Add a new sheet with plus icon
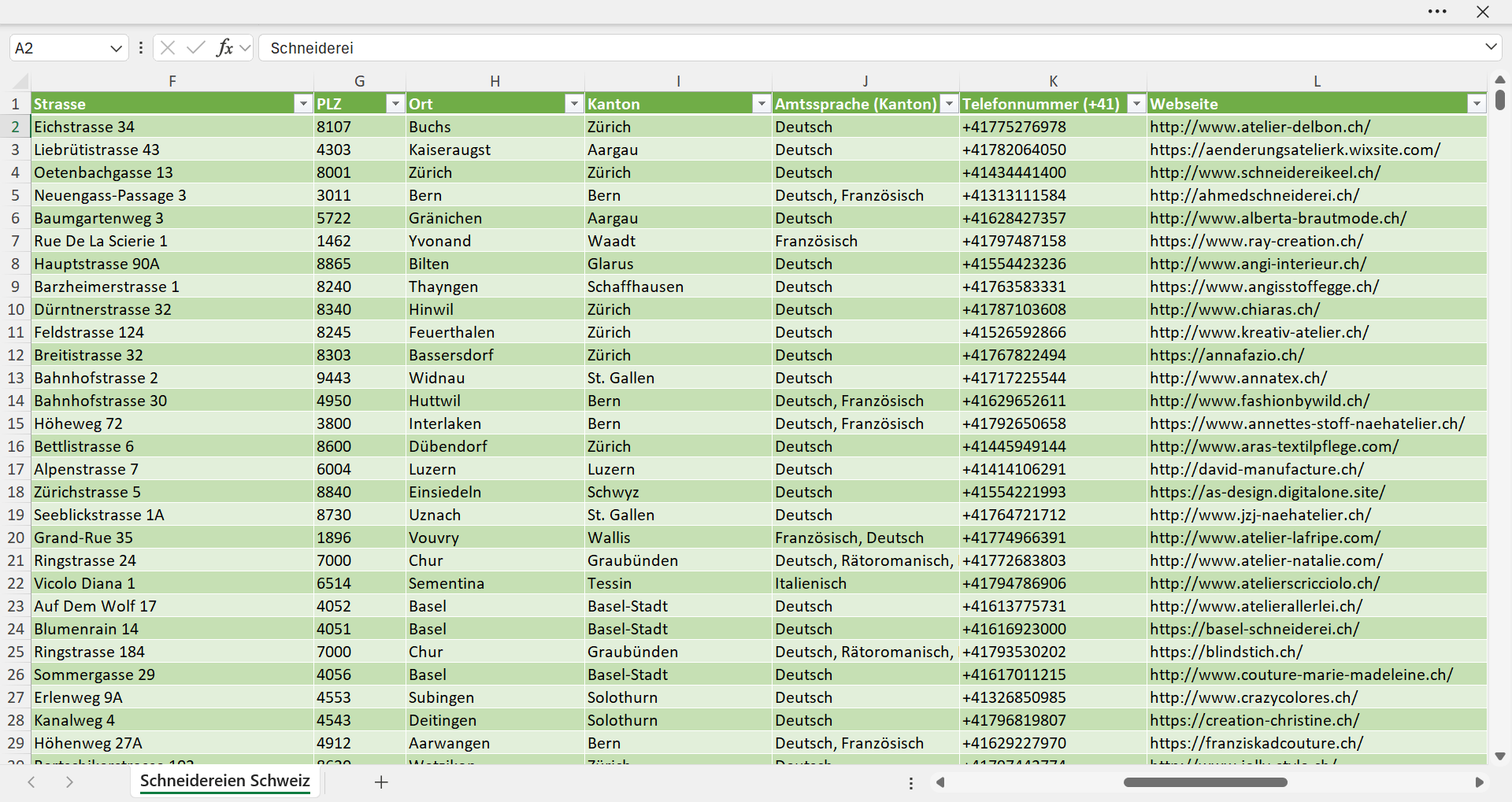 [381, 782]
